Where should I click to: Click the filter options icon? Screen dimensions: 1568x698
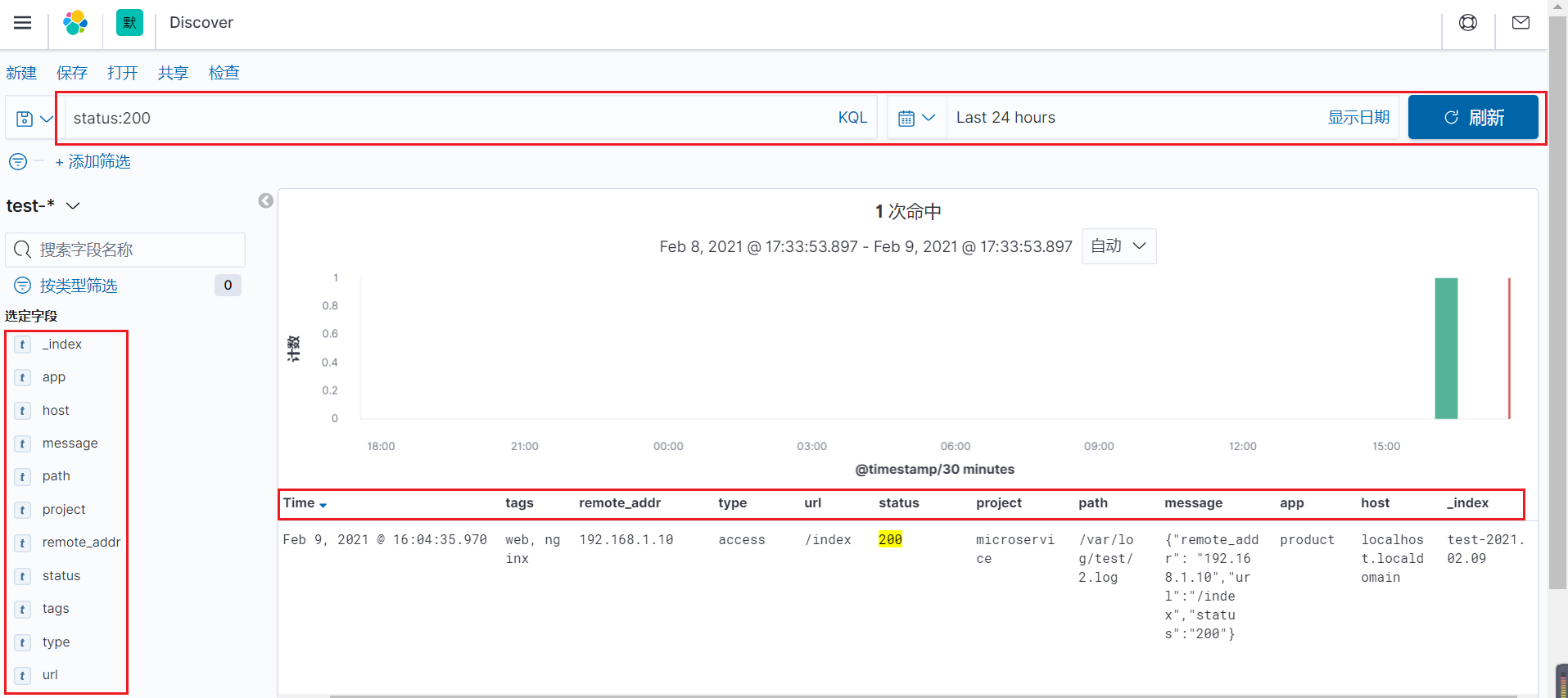[x=18, y=162]
